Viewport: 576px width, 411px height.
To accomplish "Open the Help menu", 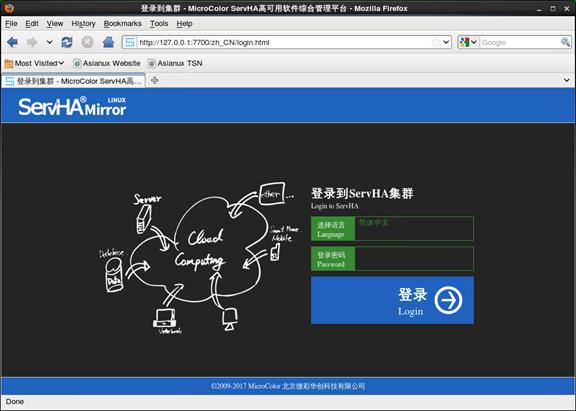I will coord(184,24).
